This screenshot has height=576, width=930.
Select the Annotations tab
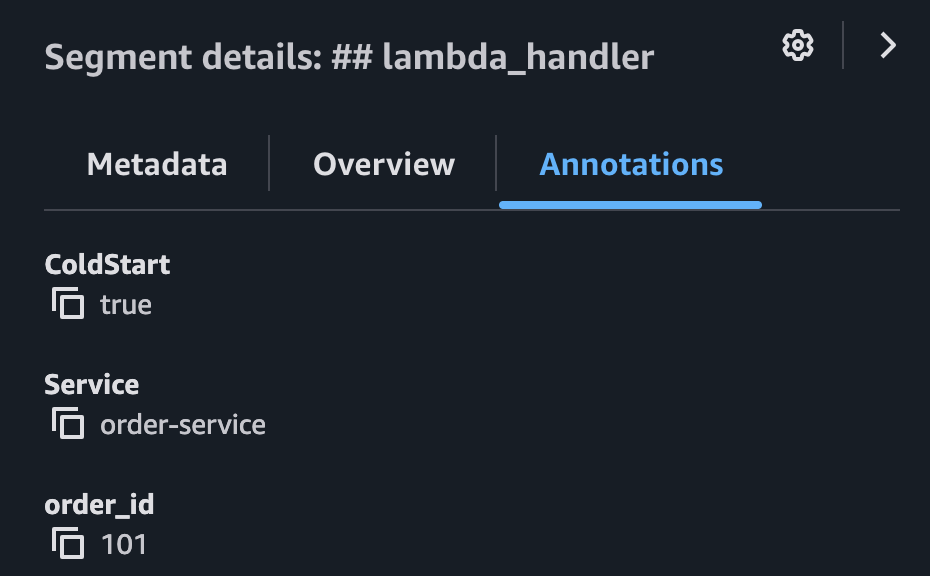pos(630,164)
